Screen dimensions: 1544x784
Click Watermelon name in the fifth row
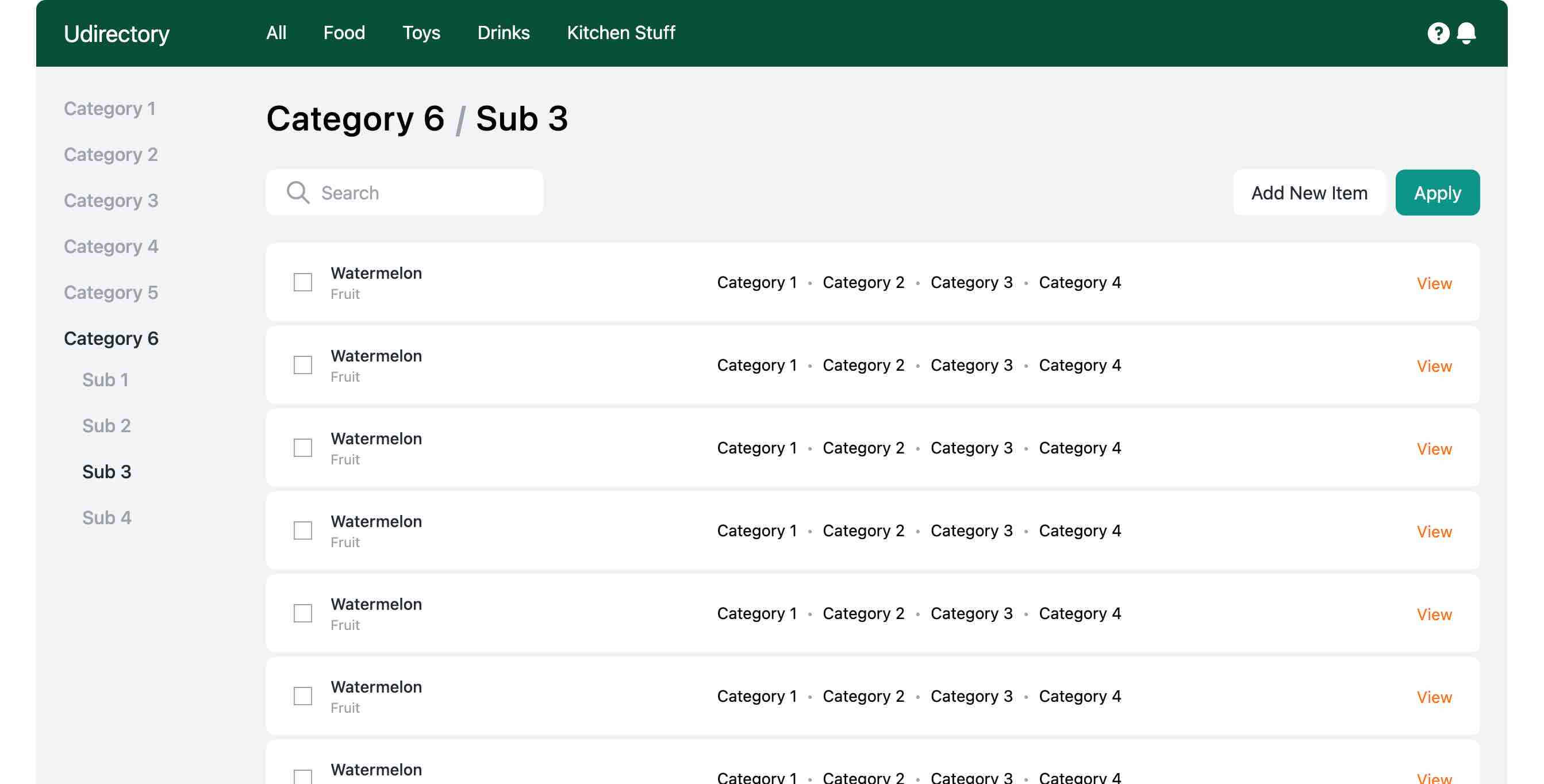[x=377, y=604]
